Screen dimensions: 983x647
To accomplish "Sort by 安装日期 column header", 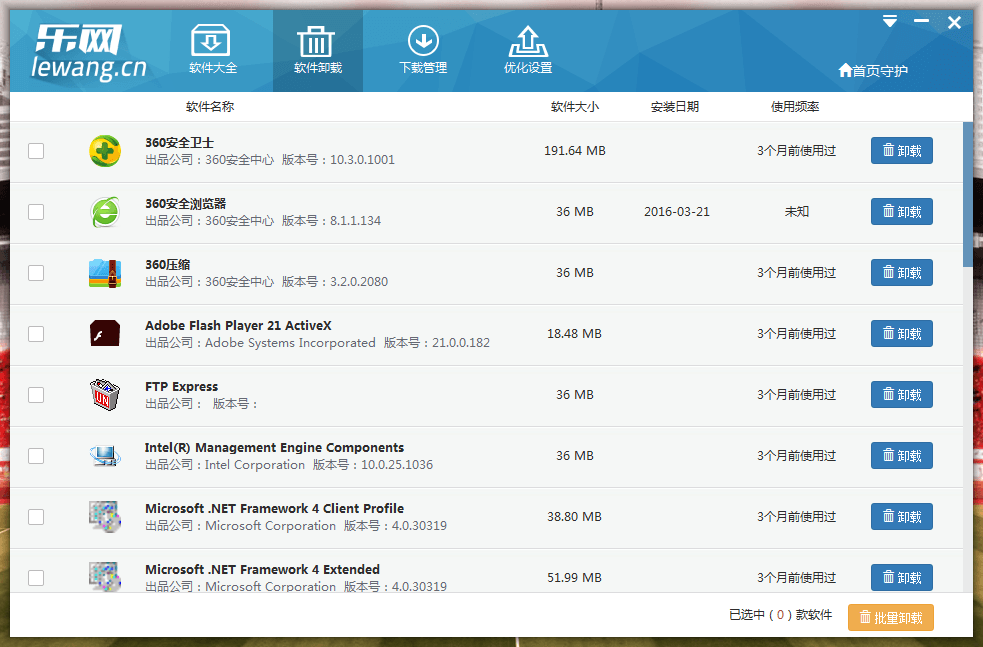I will 675,107.
